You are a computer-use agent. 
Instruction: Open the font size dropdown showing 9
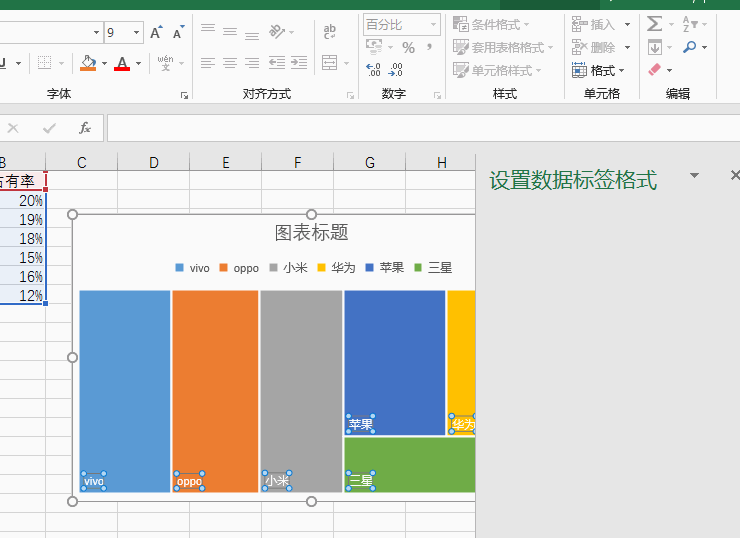coord(136,33)
